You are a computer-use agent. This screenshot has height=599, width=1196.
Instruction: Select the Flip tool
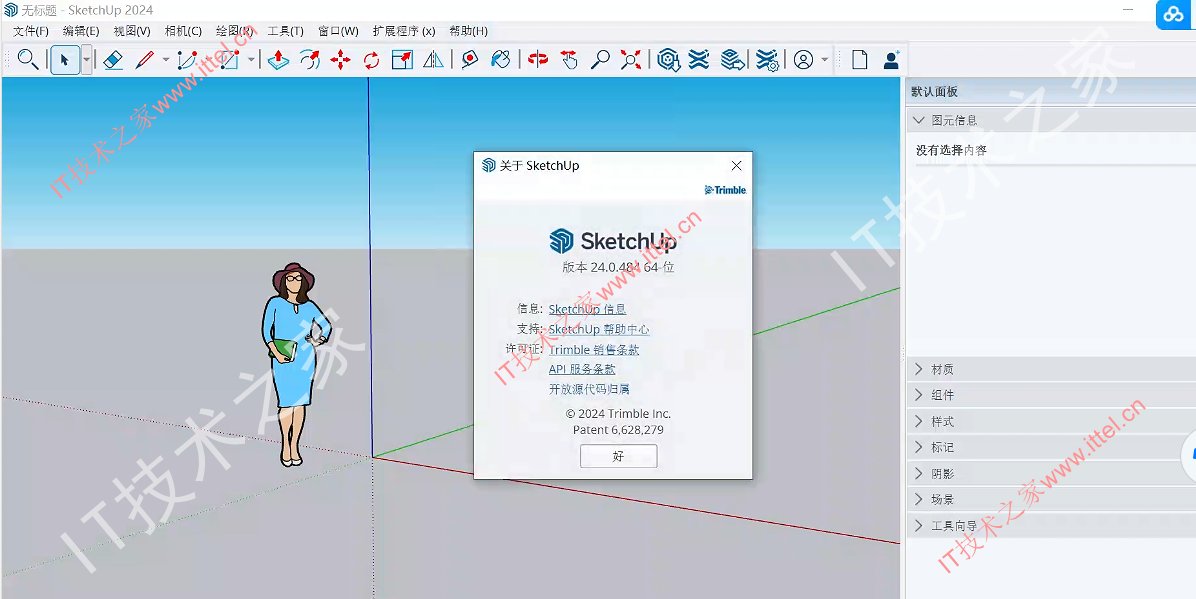click(x=433, y=60)
